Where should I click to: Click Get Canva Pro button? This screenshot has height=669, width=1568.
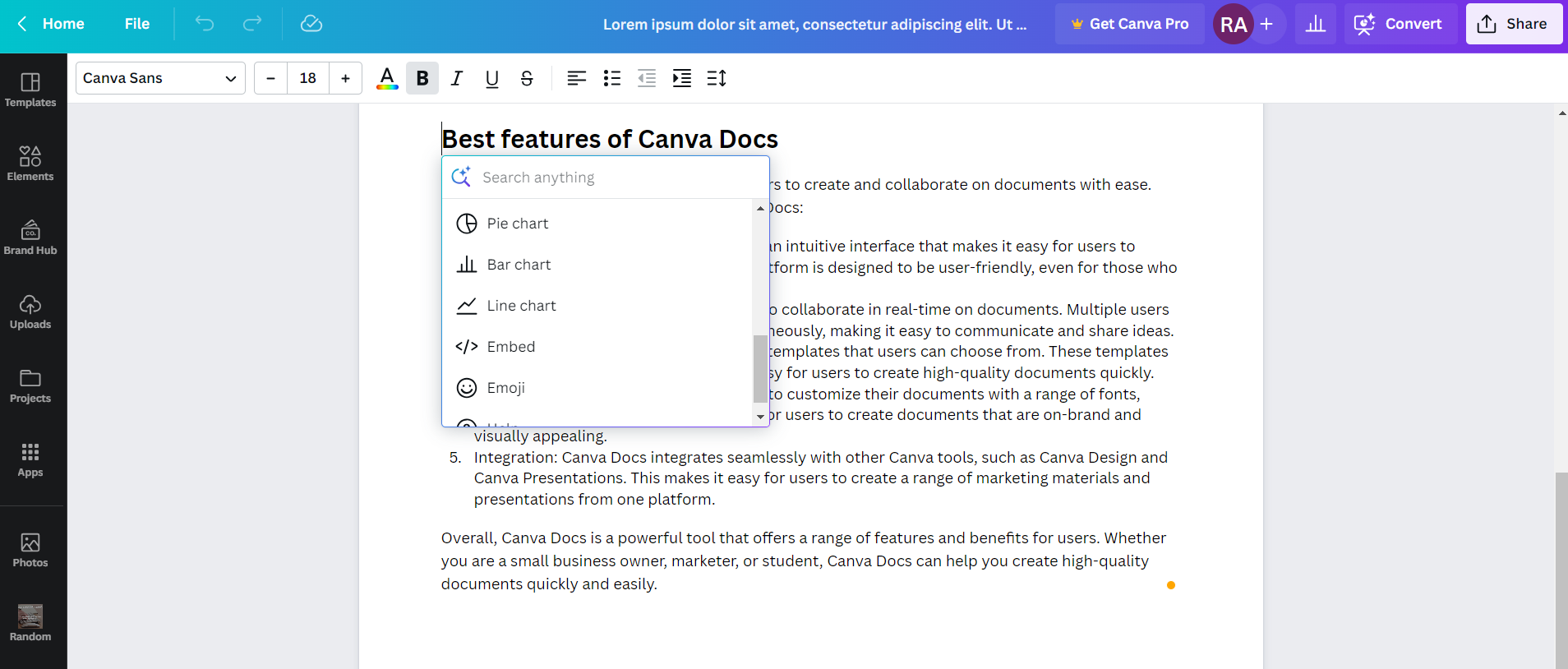[1130, 24]
